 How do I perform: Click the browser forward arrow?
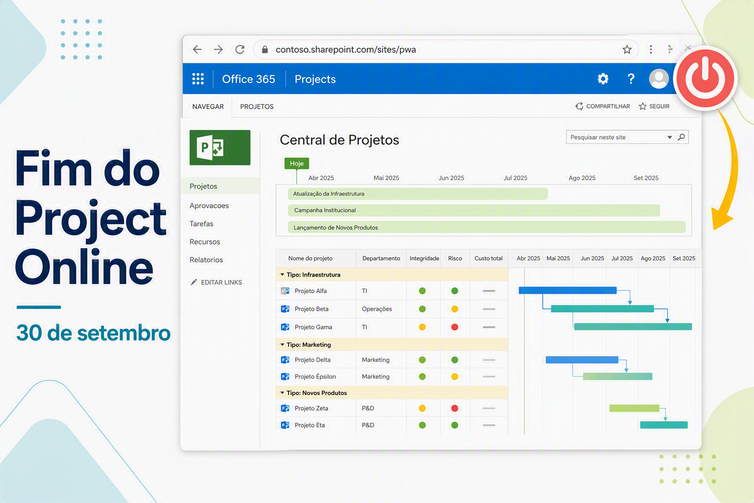tap(218, 50)
